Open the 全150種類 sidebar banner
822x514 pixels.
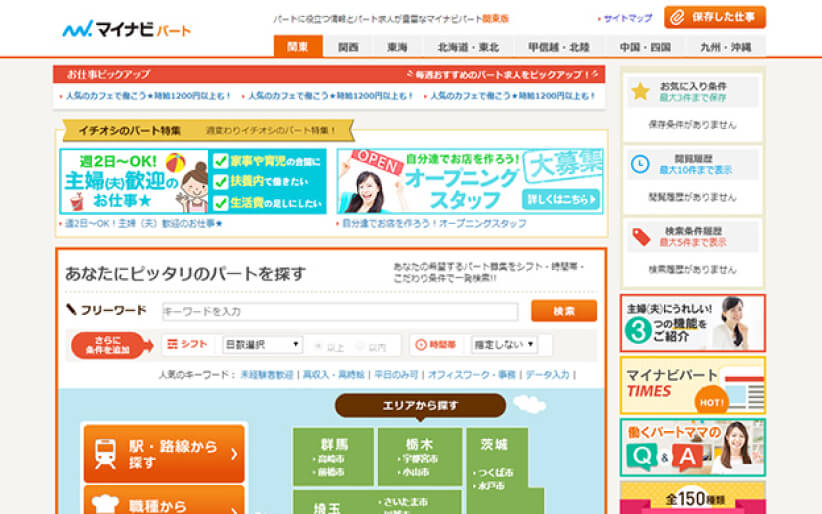point(693,498)
